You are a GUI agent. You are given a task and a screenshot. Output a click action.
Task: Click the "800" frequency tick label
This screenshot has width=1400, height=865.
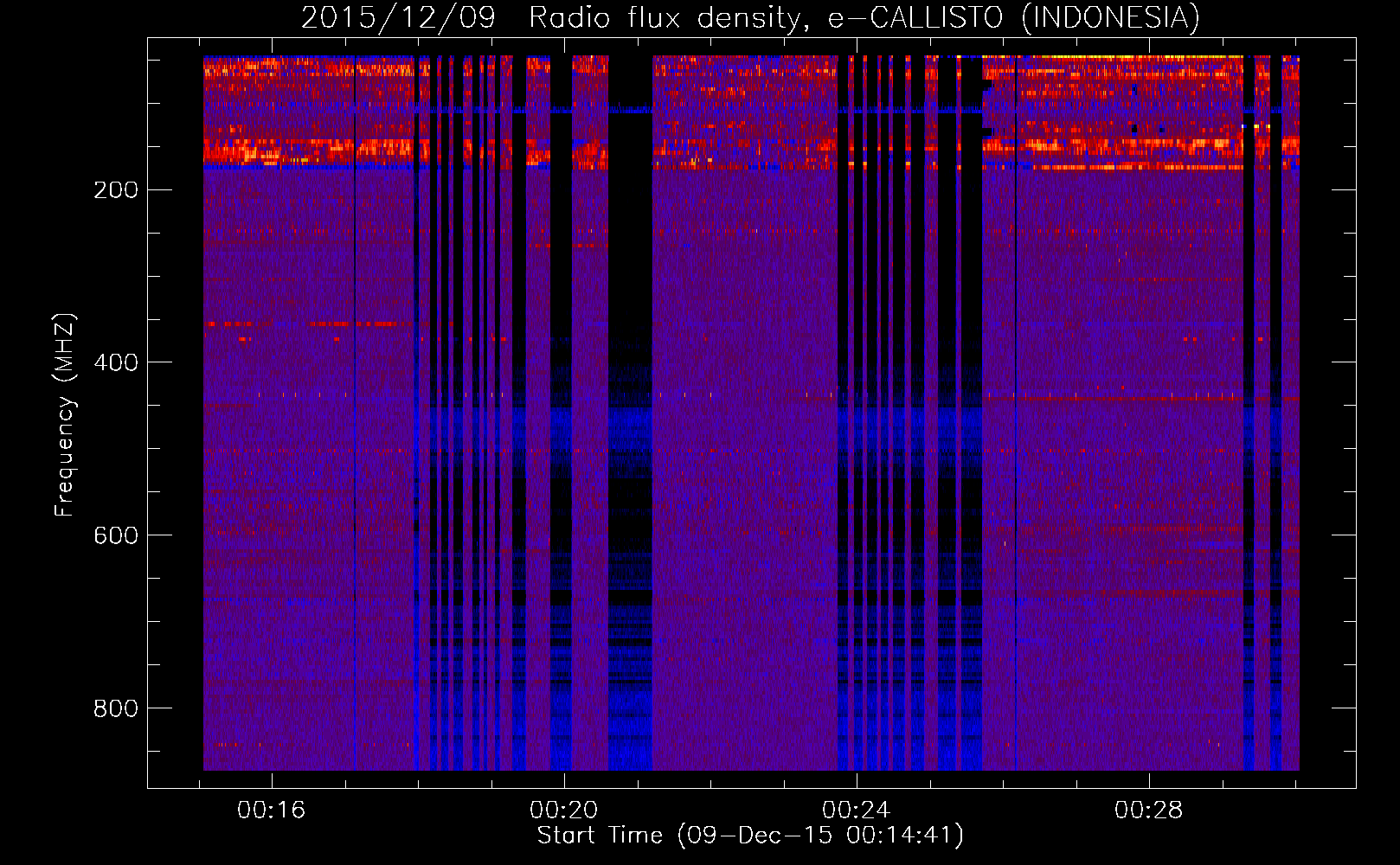116,709
